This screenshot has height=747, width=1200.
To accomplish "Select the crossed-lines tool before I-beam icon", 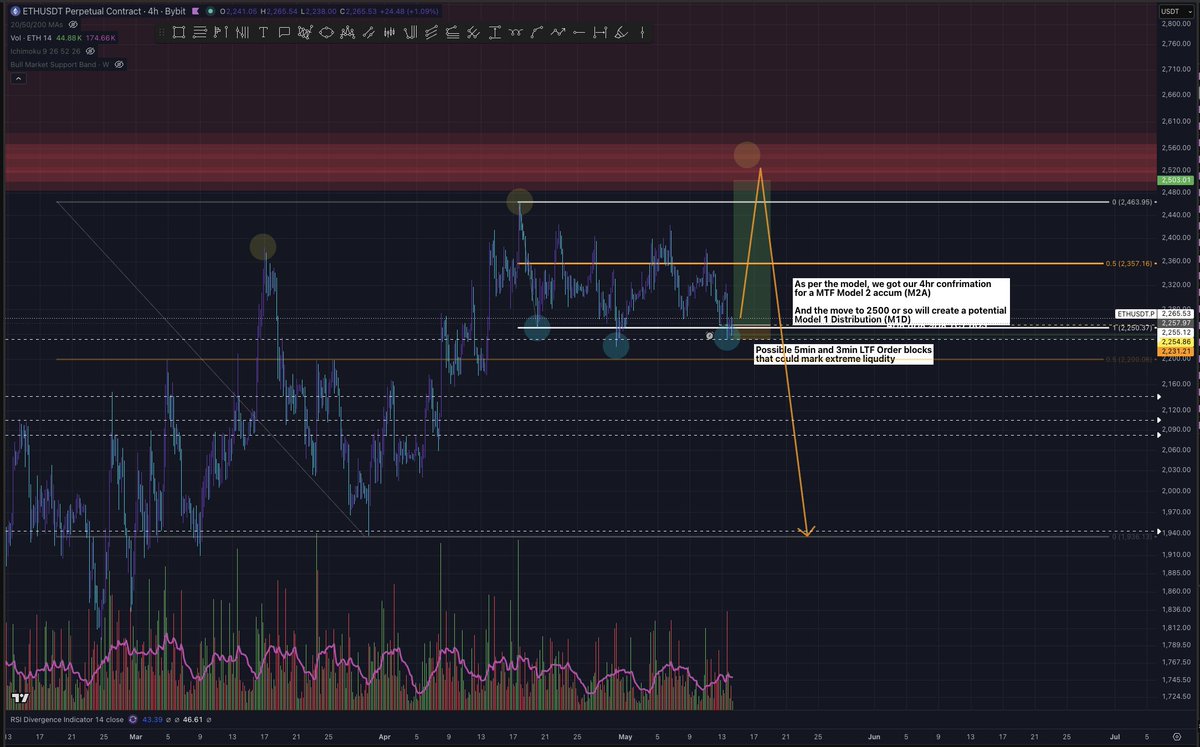I will pos(473,32).
